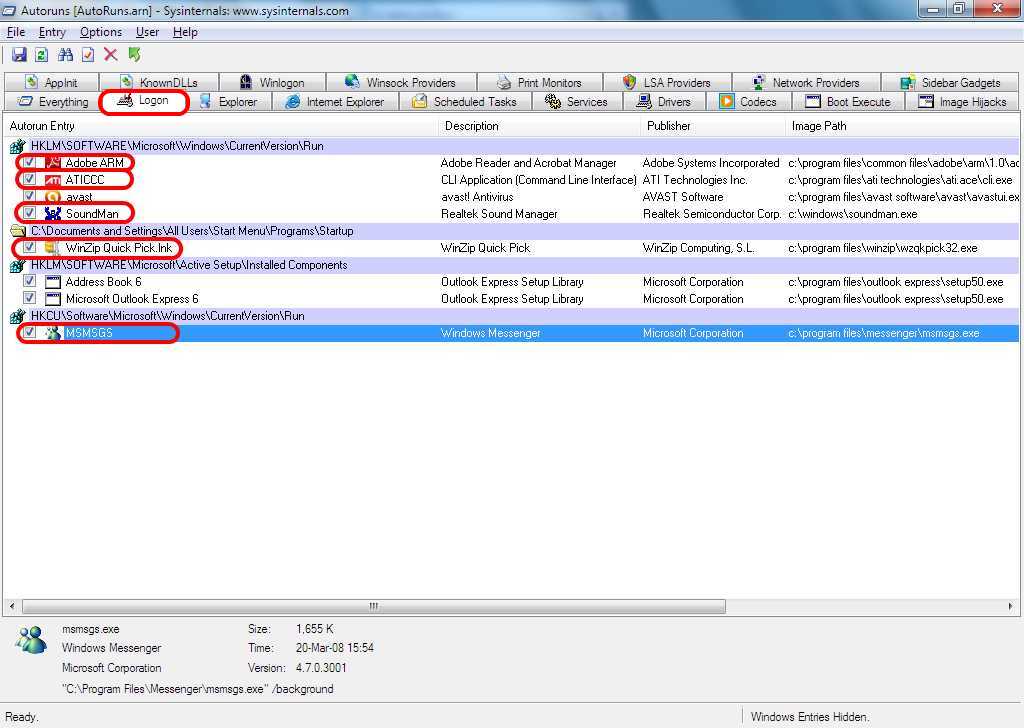
Task: Click the horizontal scrollbar right arrow
Action: [1010, 607]
